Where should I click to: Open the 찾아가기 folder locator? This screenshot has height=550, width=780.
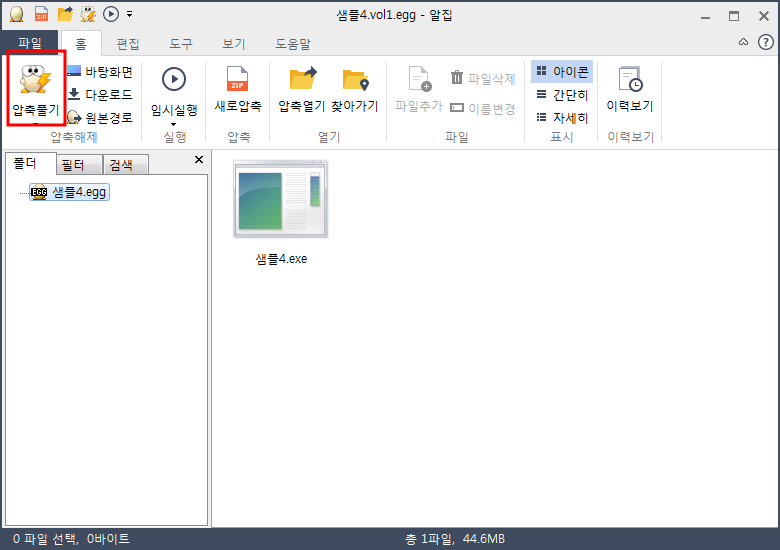coord(355,90)
